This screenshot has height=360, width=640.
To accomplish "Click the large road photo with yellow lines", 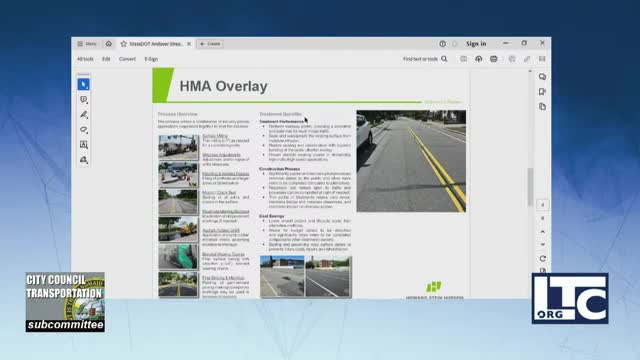I will click(x=411, y=161).
